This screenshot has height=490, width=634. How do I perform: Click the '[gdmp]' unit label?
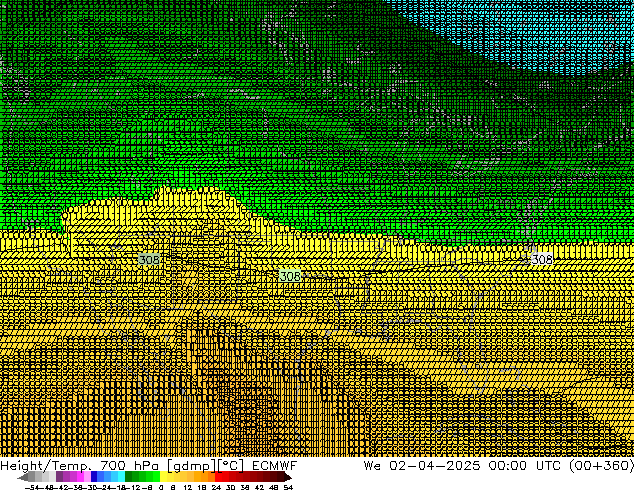click(191, 466)
